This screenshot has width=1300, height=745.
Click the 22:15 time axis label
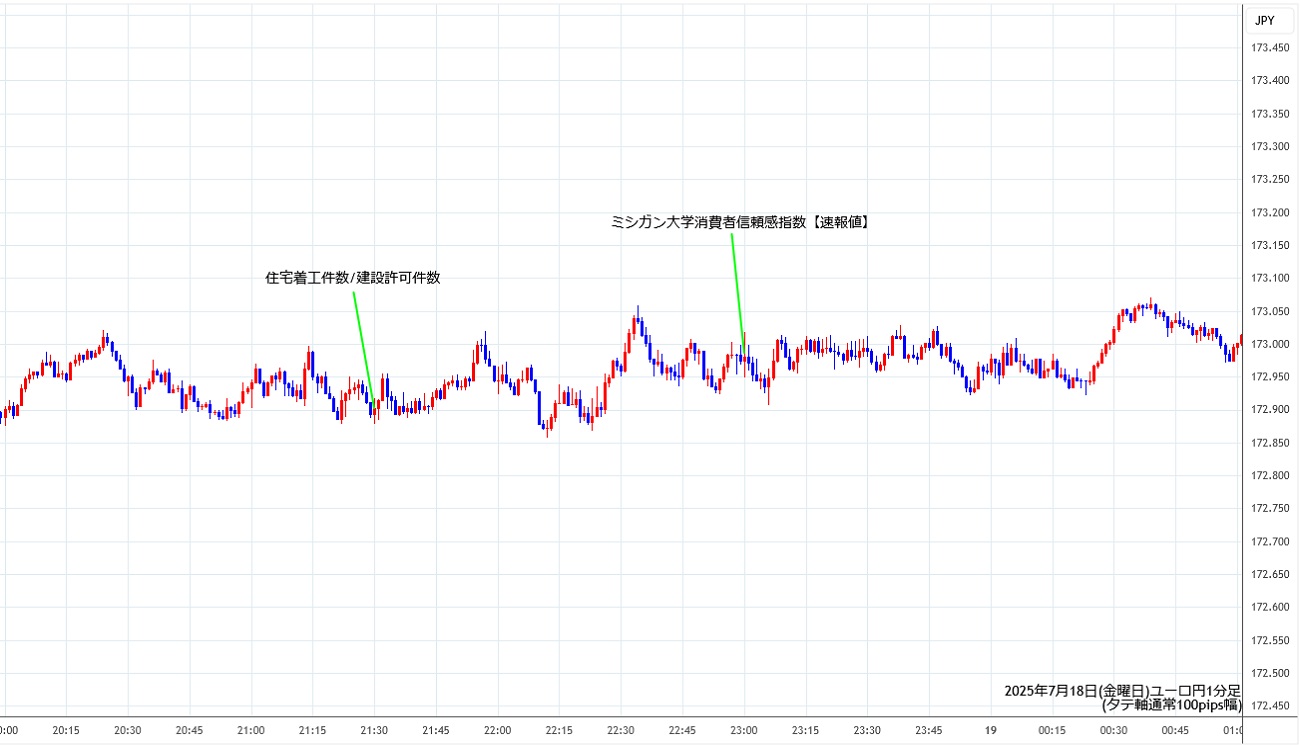[558, 731]
